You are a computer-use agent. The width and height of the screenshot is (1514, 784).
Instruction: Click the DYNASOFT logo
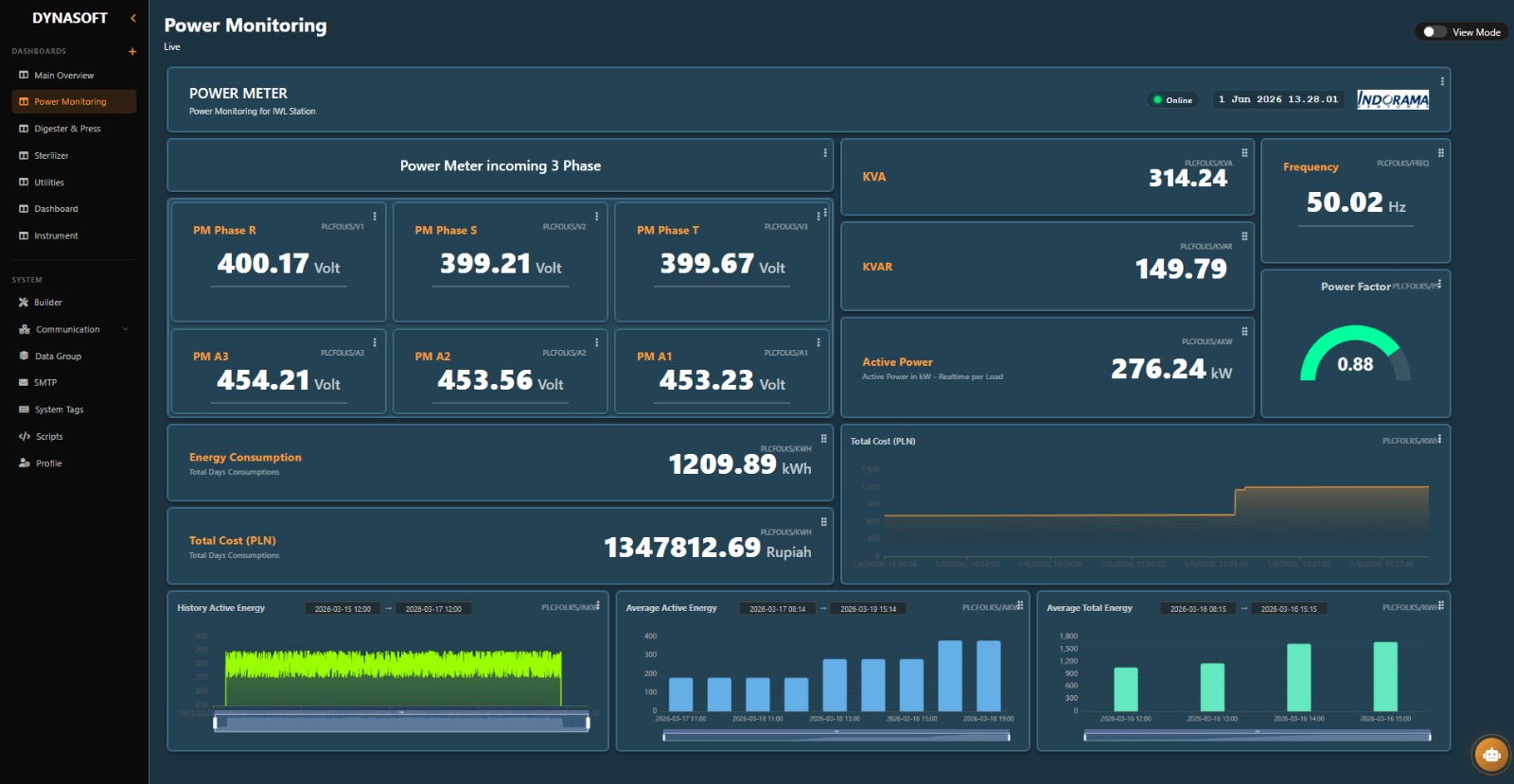(70, 18)
